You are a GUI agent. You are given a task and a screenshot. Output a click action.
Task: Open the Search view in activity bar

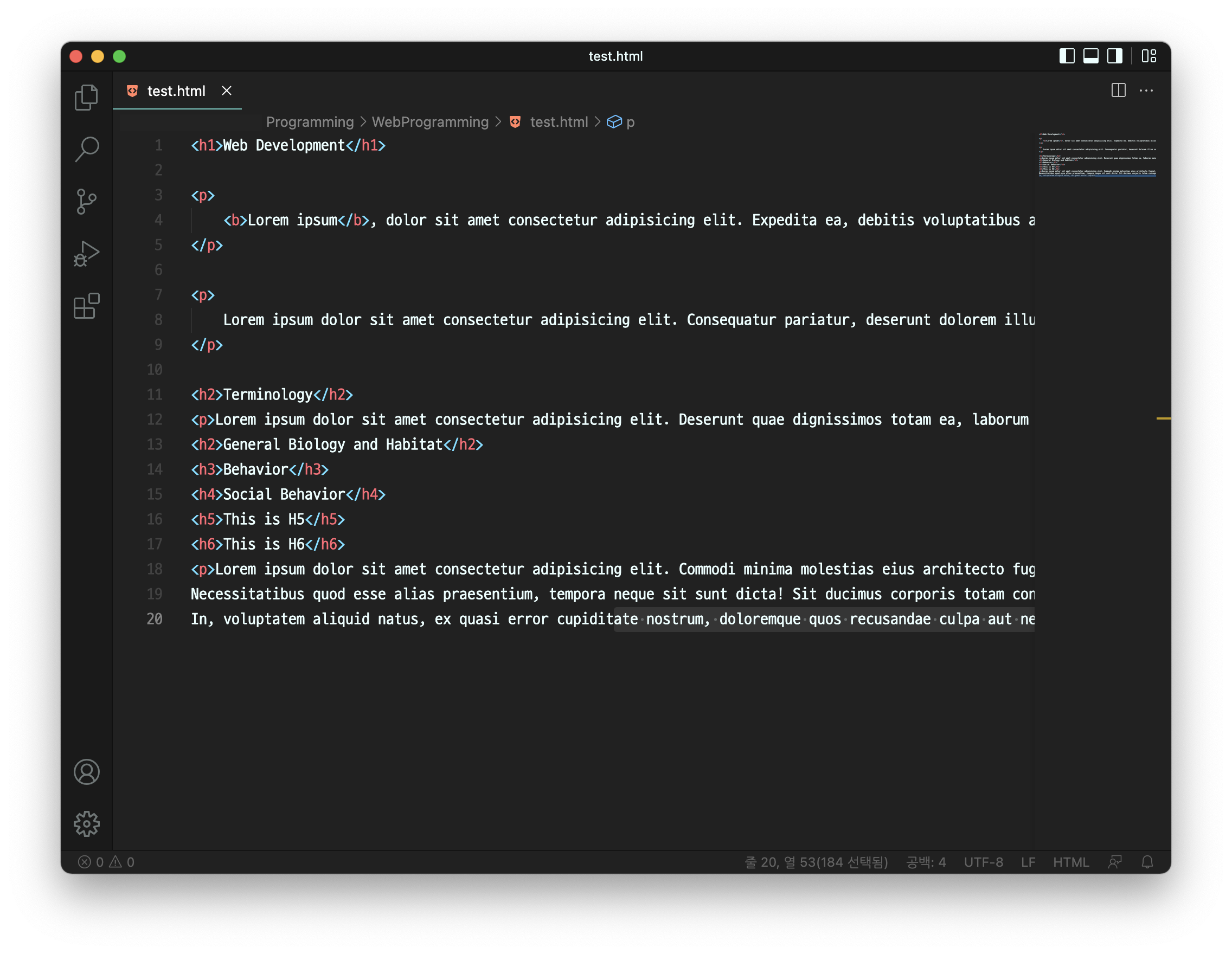pos(86,150)
